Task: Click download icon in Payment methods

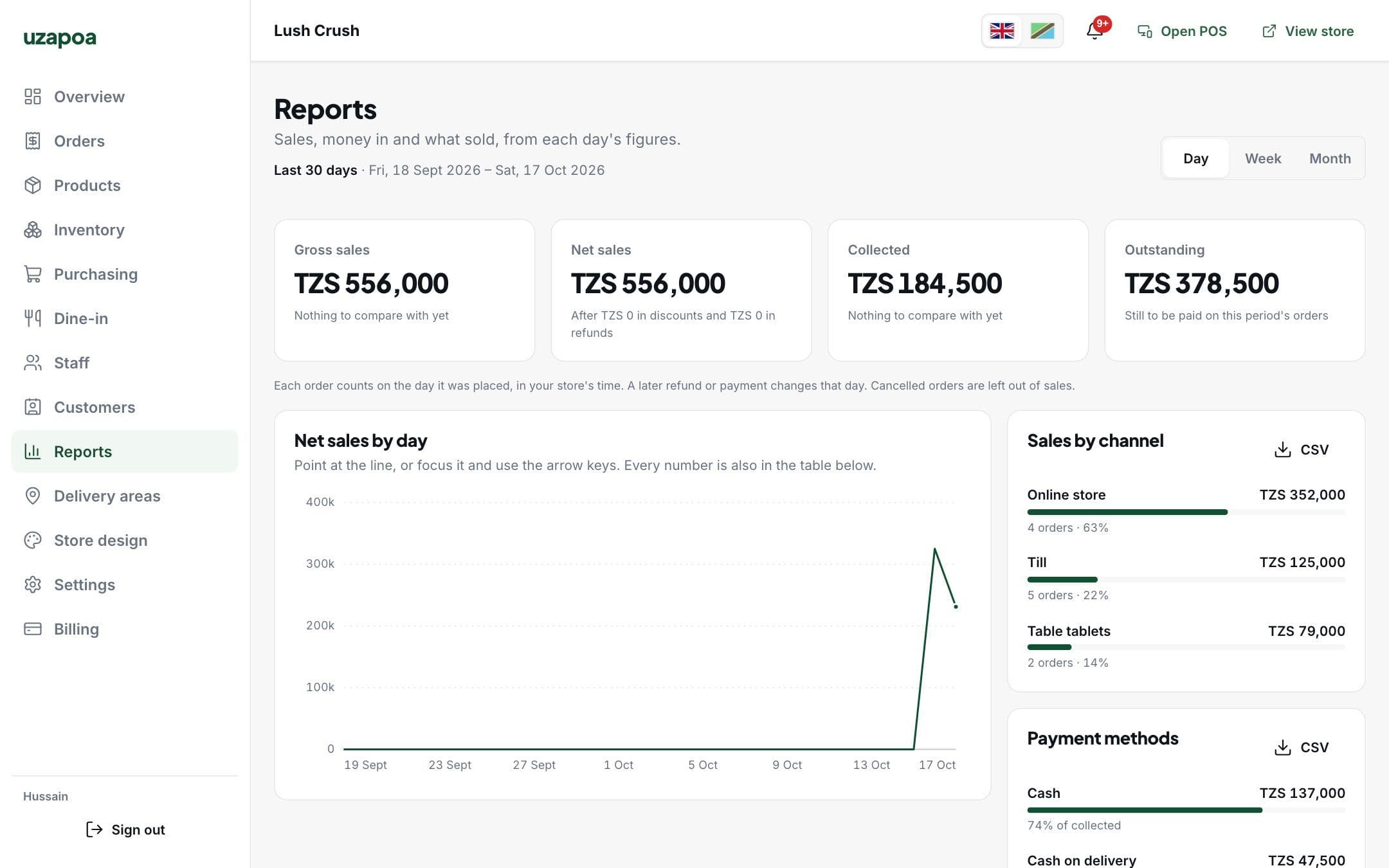Action: 1282,747
